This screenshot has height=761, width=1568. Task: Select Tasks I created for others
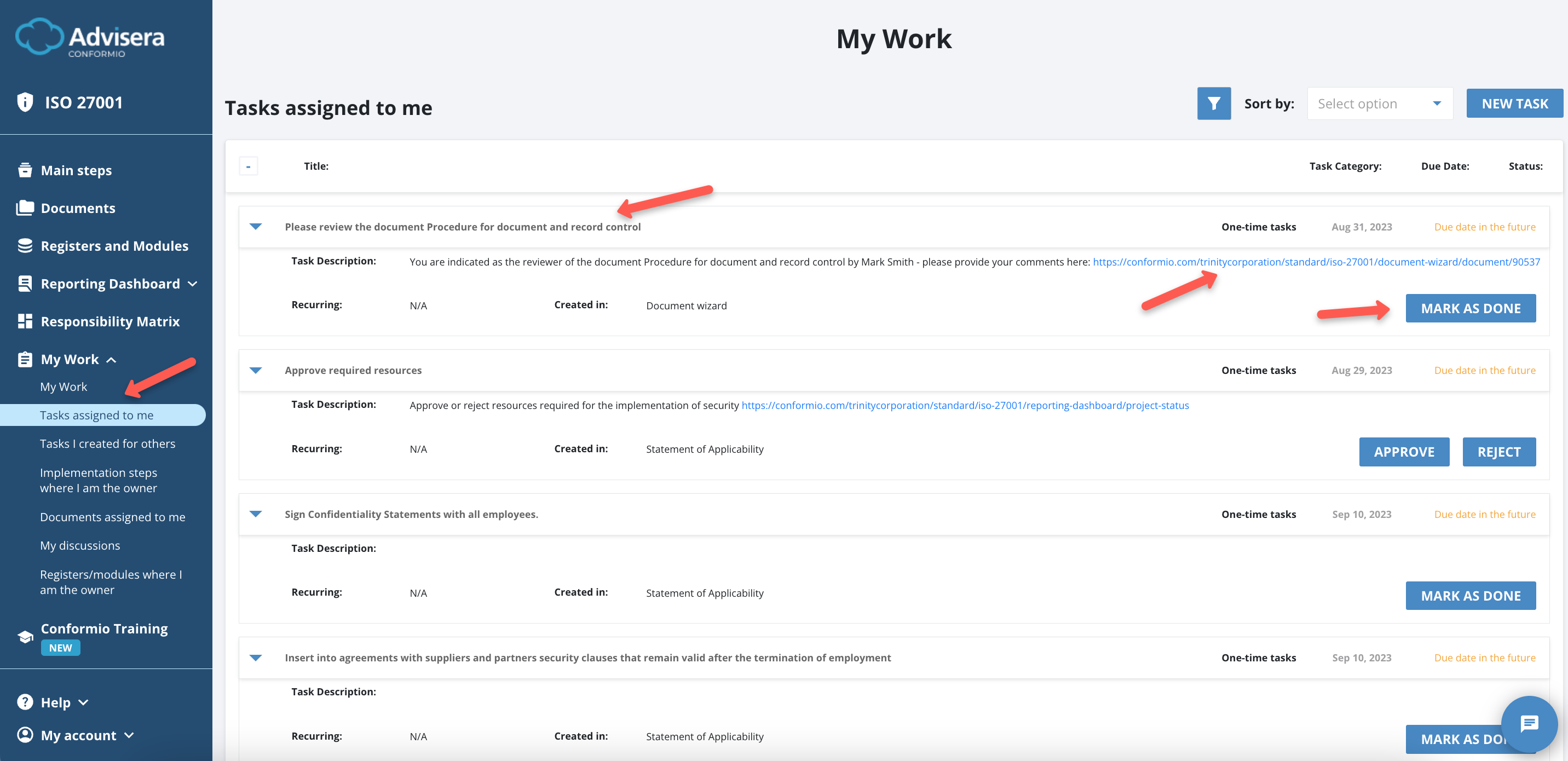tap(108, 443)
